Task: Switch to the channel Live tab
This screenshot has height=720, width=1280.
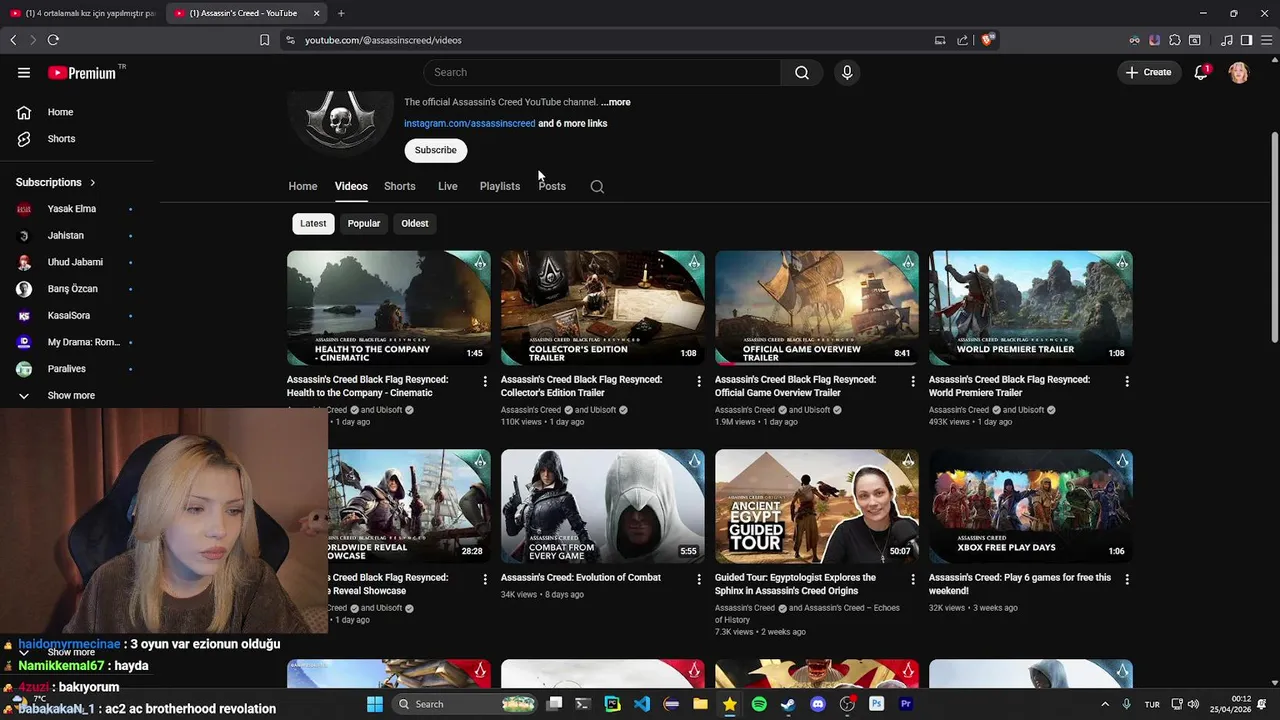Action: [448, 186]
